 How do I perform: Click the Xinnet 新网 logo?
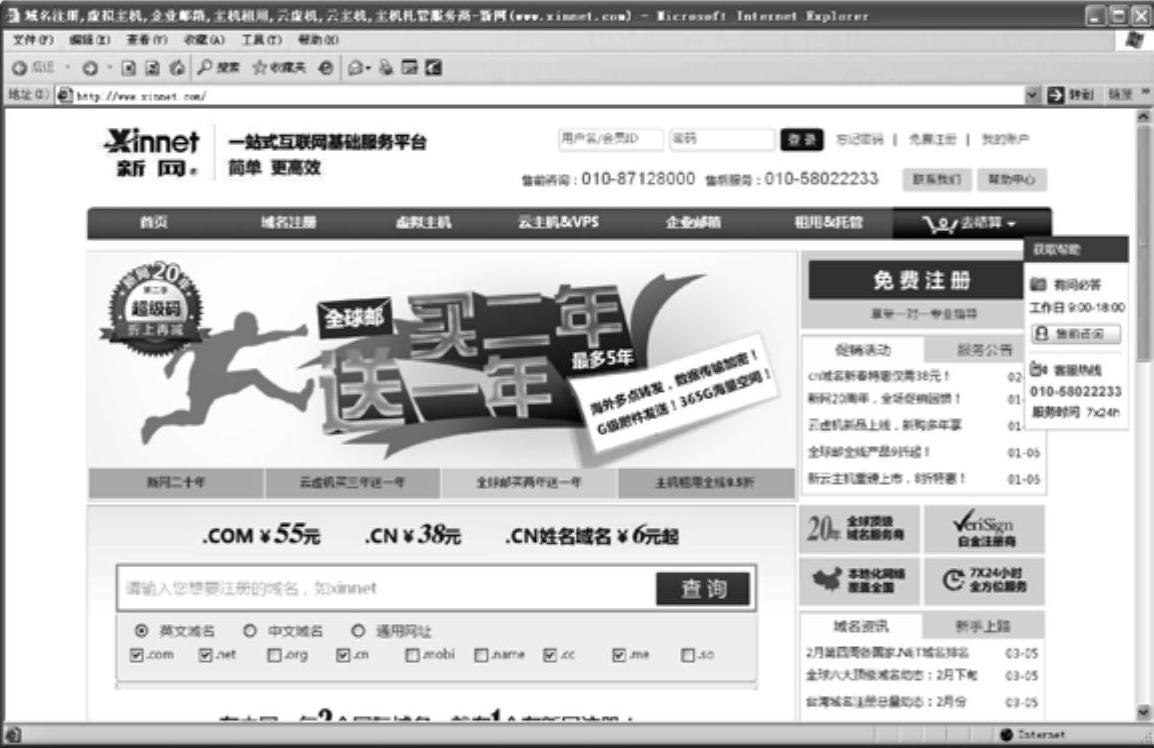(x=152, y=152)
